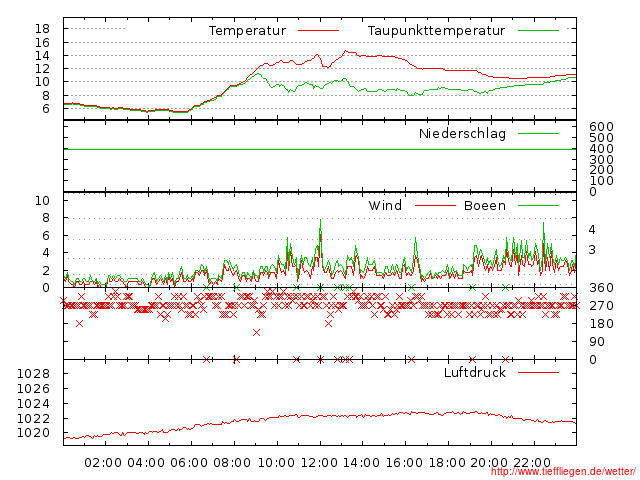Click the 18:00 time axis label
The width and height of the screenshot is (640, 480).
pyautogui.click(x=447, y=463)
